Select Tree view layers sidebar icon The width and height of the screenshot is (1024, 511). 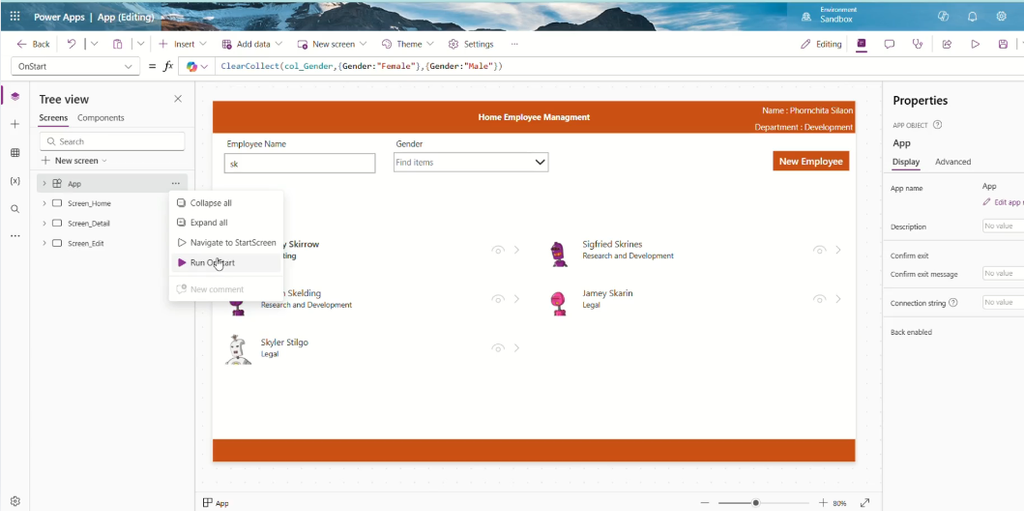(x=15, y=97)
